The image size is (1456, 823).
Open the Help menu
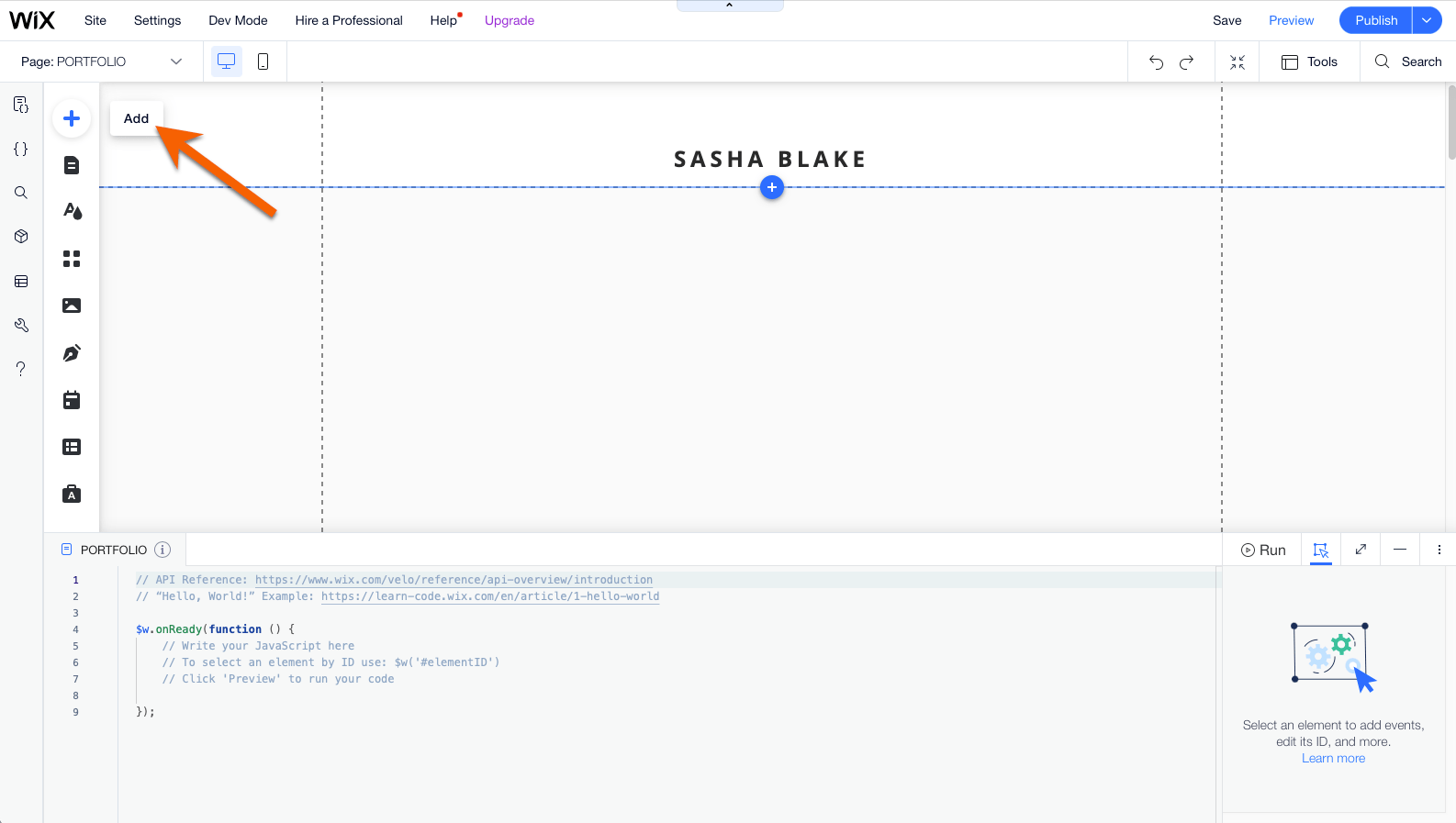pyautogui.click(x=444, y=20)
